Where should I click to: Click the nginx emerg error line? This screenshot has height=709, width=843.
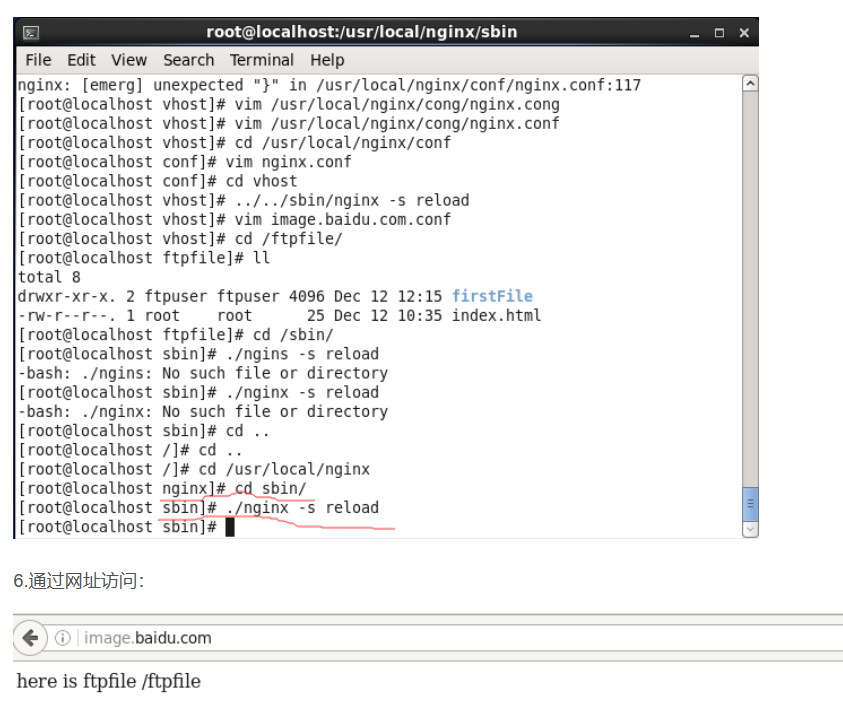pyautogui.click(x=329, y=85)
